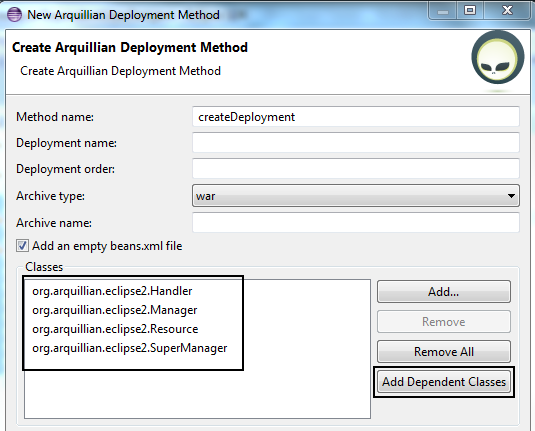Select org.arquillian.eclipse2.Handler in Classes list
535x431 pixels.
(x=112, y=291)
